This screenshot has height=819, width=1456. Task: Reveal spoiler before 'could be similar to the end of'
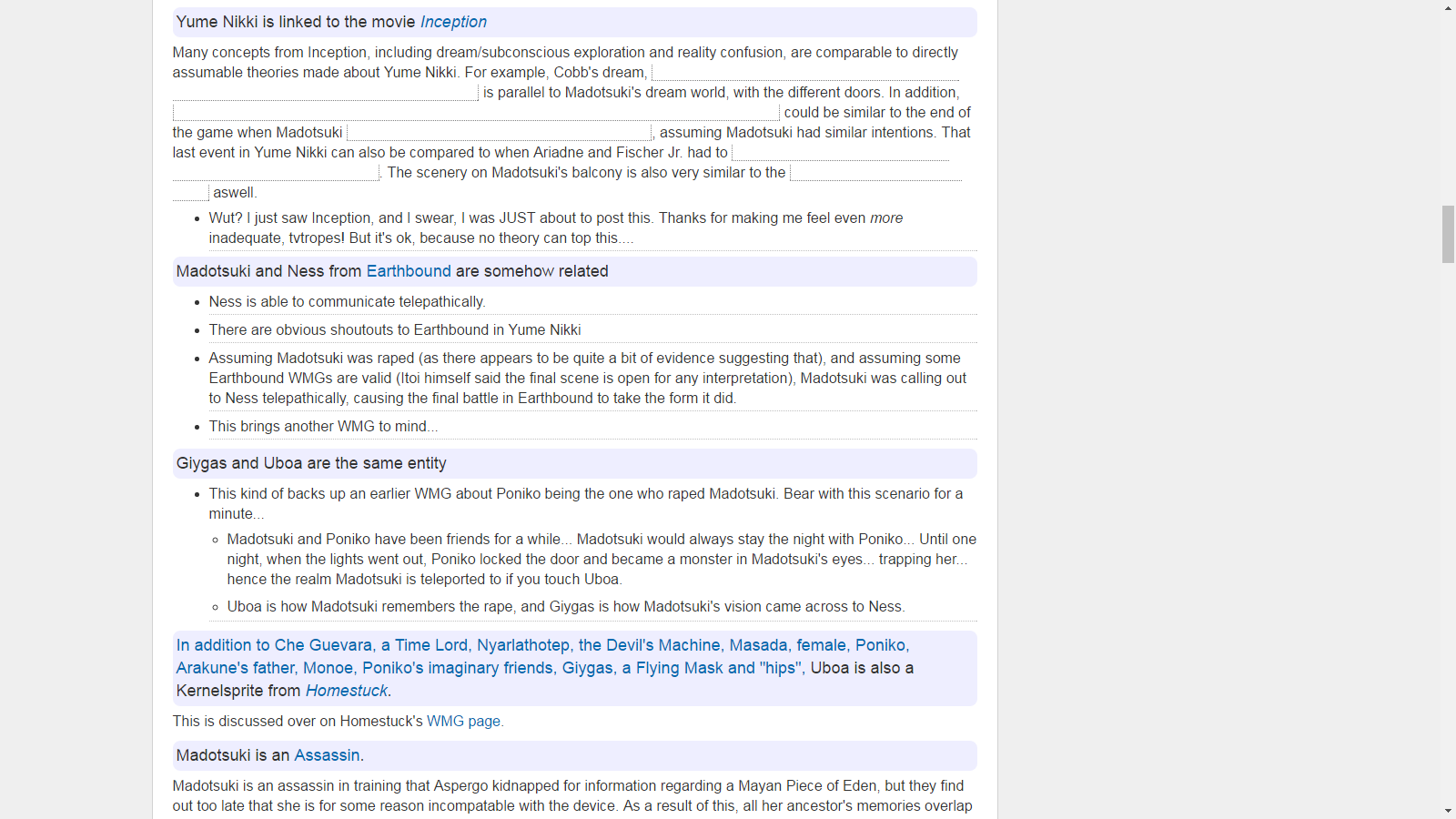point(476,113)
